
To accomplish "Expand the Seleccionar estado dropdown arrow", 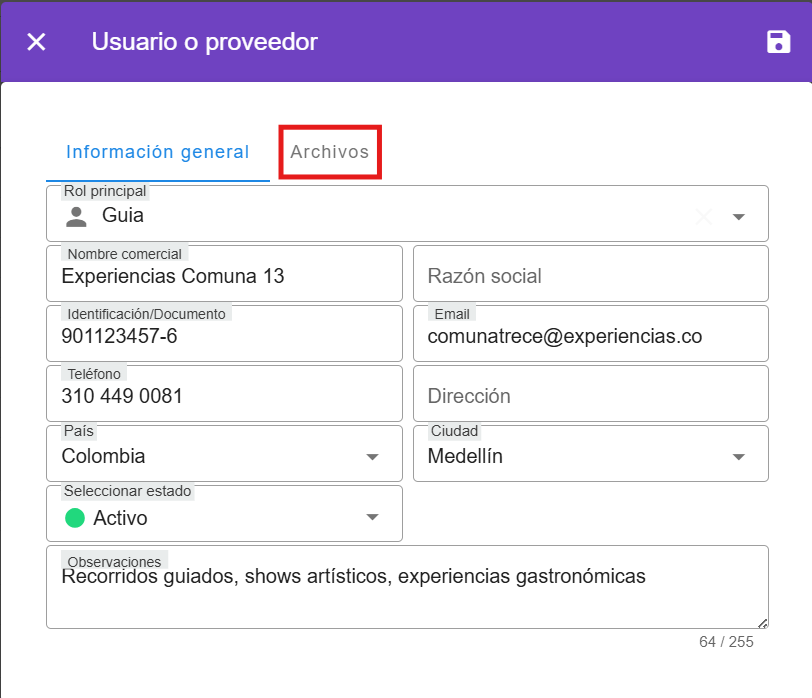I will (x=372, y=517).
